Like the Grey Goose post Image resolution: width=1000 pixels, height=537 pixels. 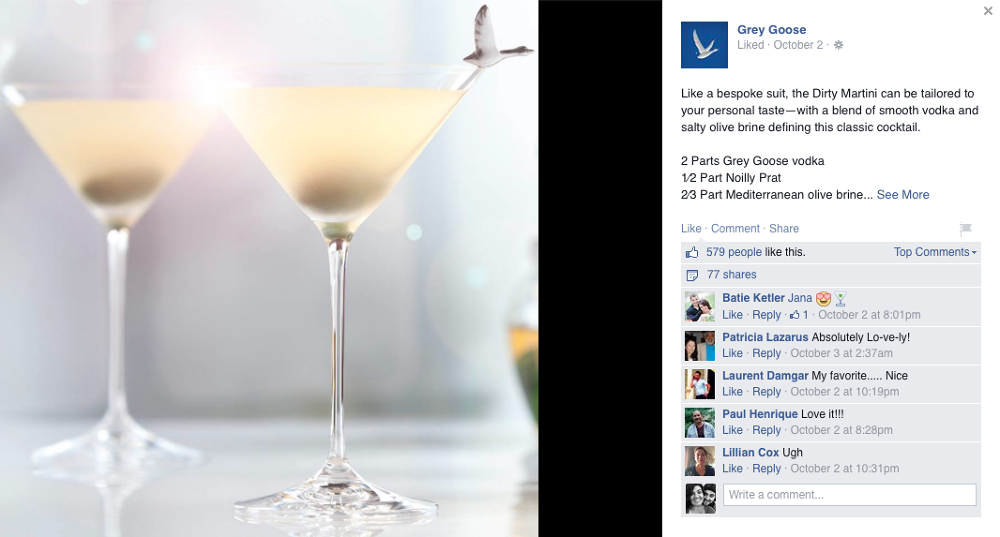click(x=691, y=228)
